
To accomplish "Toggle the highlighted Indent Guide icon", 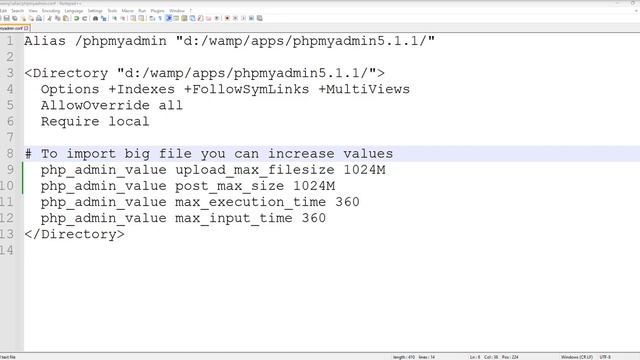I will [169, 18].
